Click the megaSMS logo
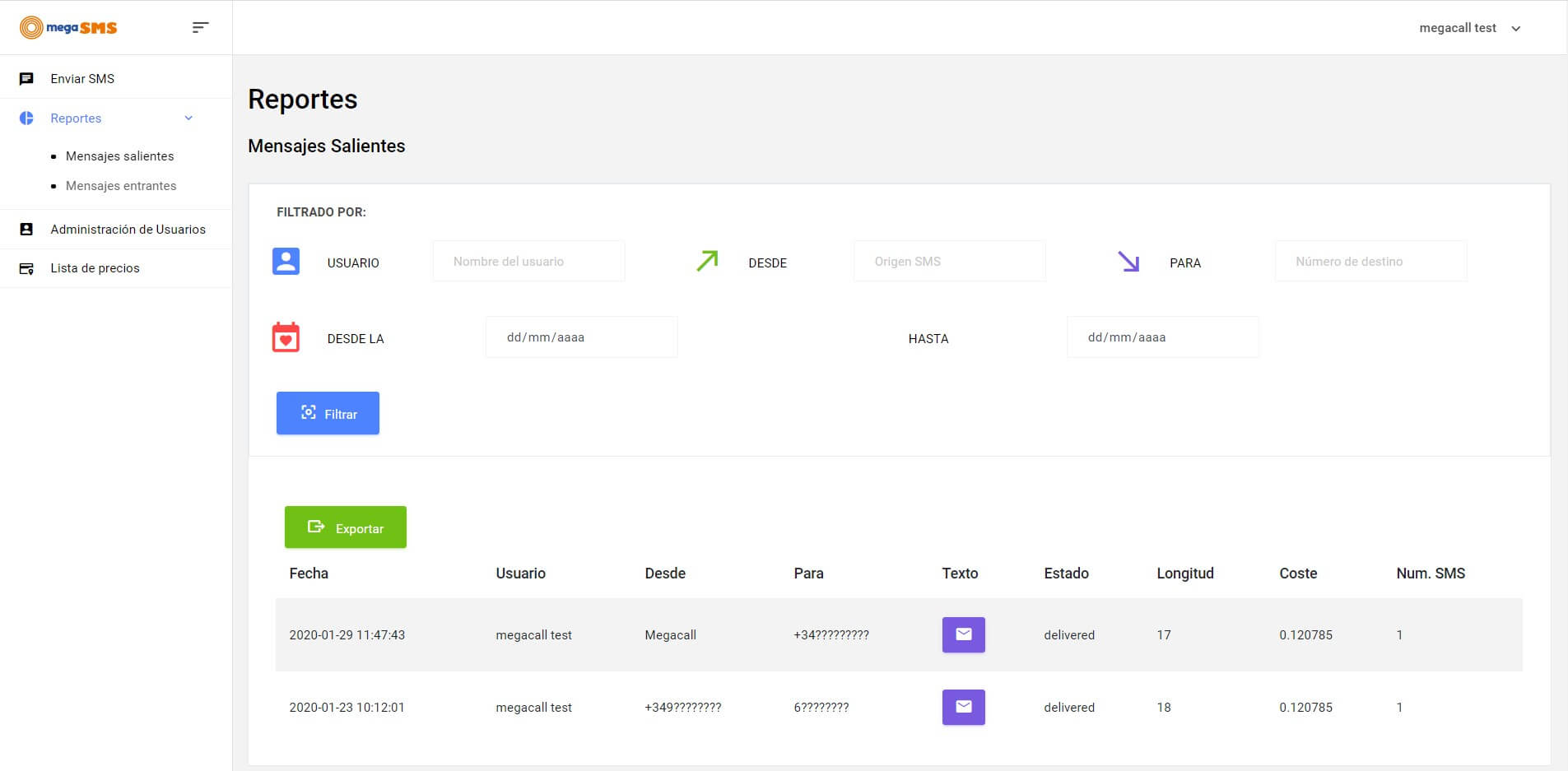Image resolution: width=1568 pixels, height=771 pixels. 68,28
